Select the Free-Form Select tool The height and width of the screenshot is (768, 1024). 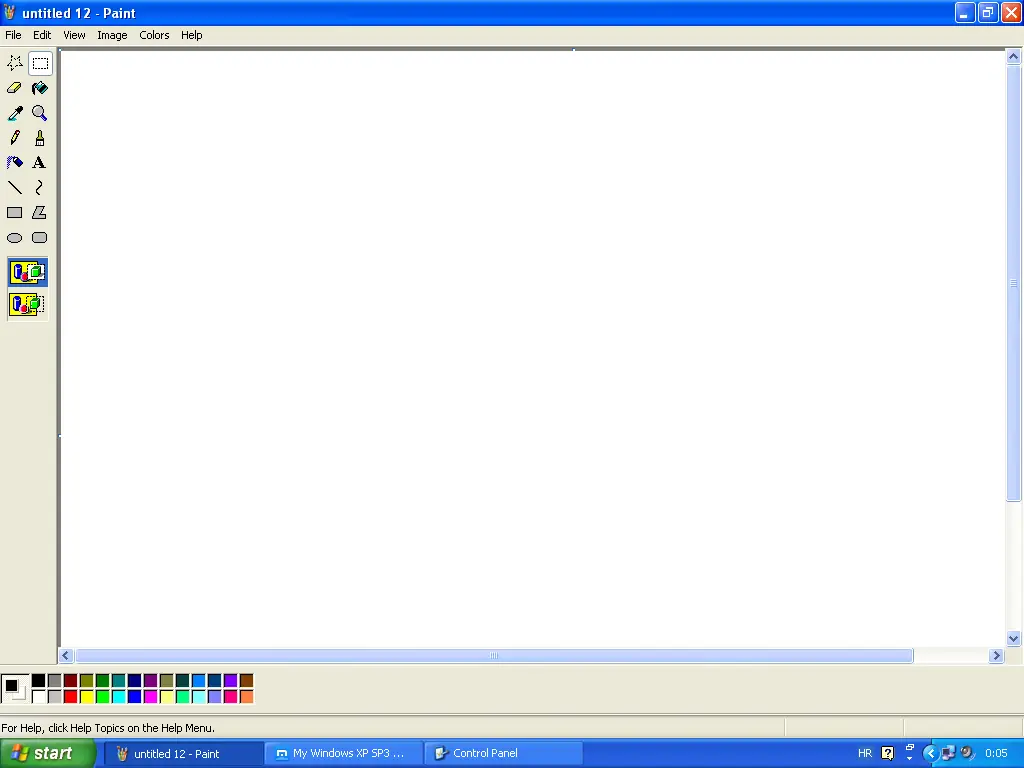pyautogui.click(x=14, y=62)
